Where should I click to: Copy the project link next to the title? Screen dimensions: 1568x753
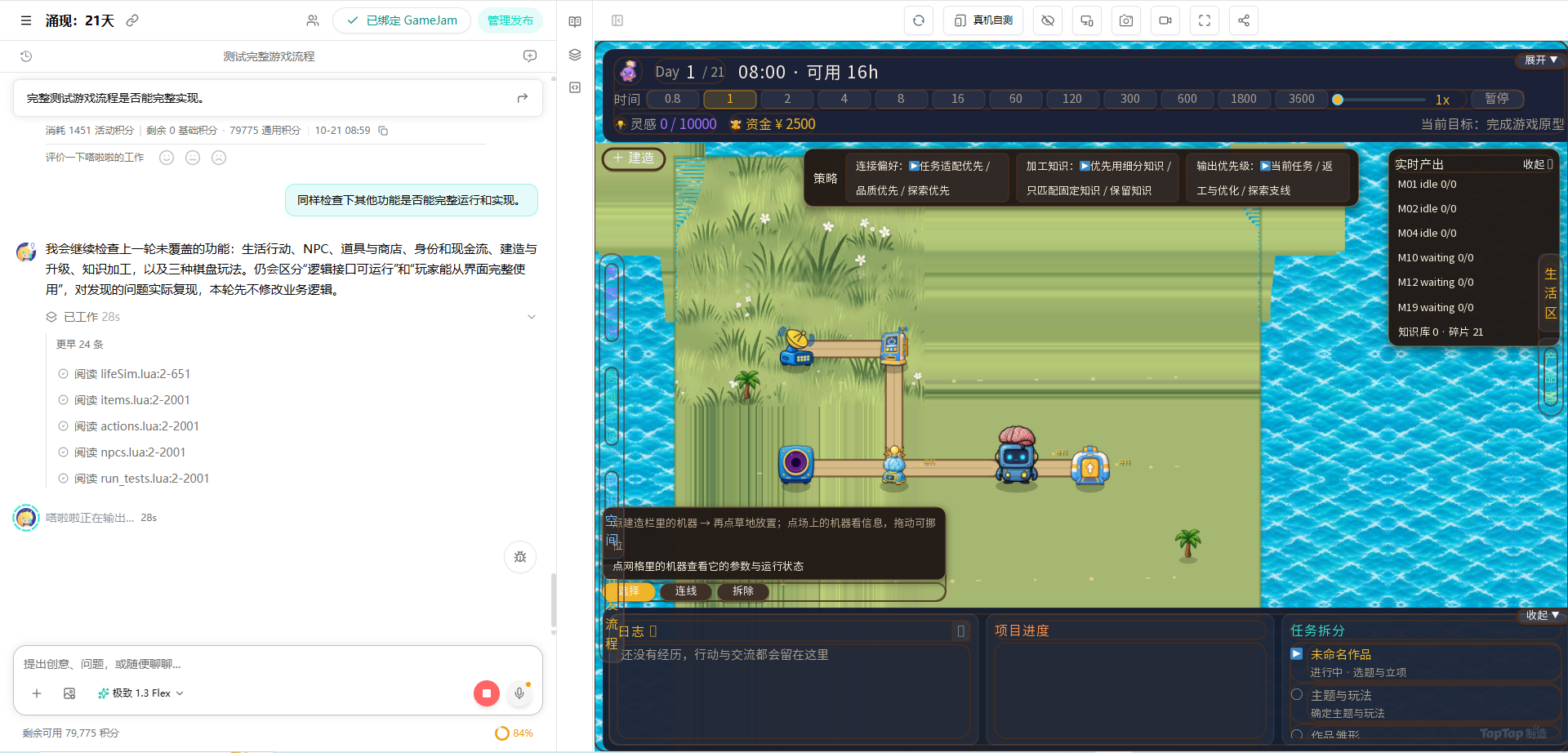tap(132, 20)
